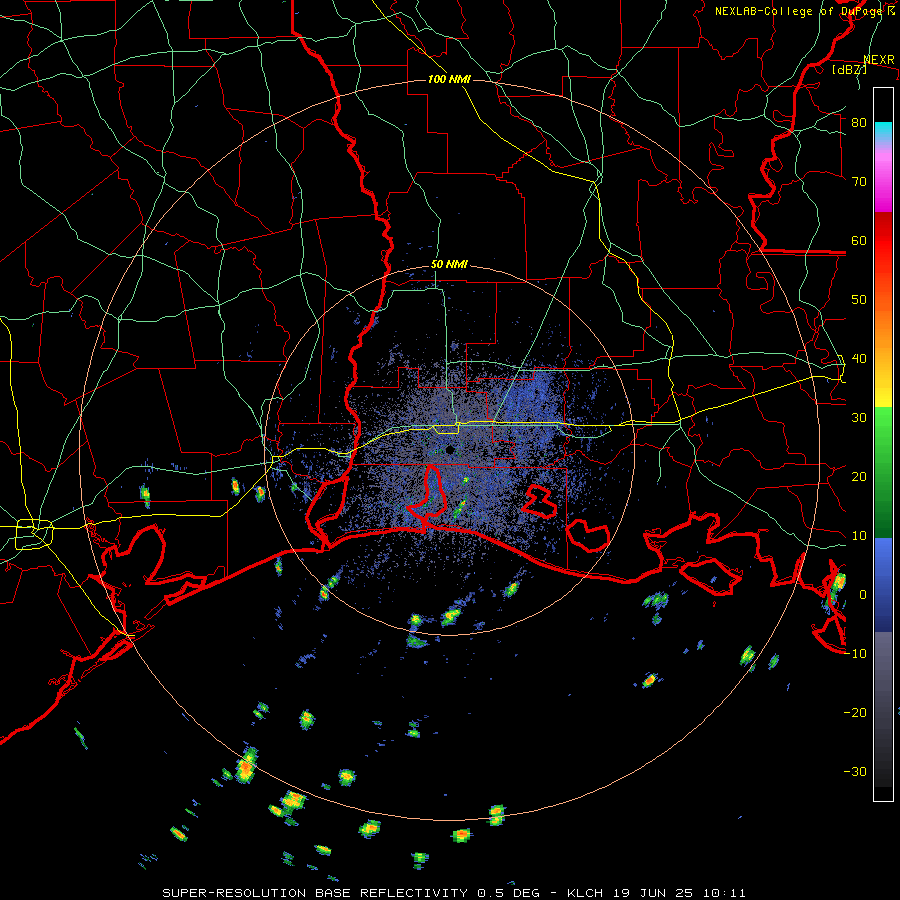Click the NEXLAB-College of DuPage watermark text
The image size is (900, 900).
pyautogui.click(x=805, y=11)
